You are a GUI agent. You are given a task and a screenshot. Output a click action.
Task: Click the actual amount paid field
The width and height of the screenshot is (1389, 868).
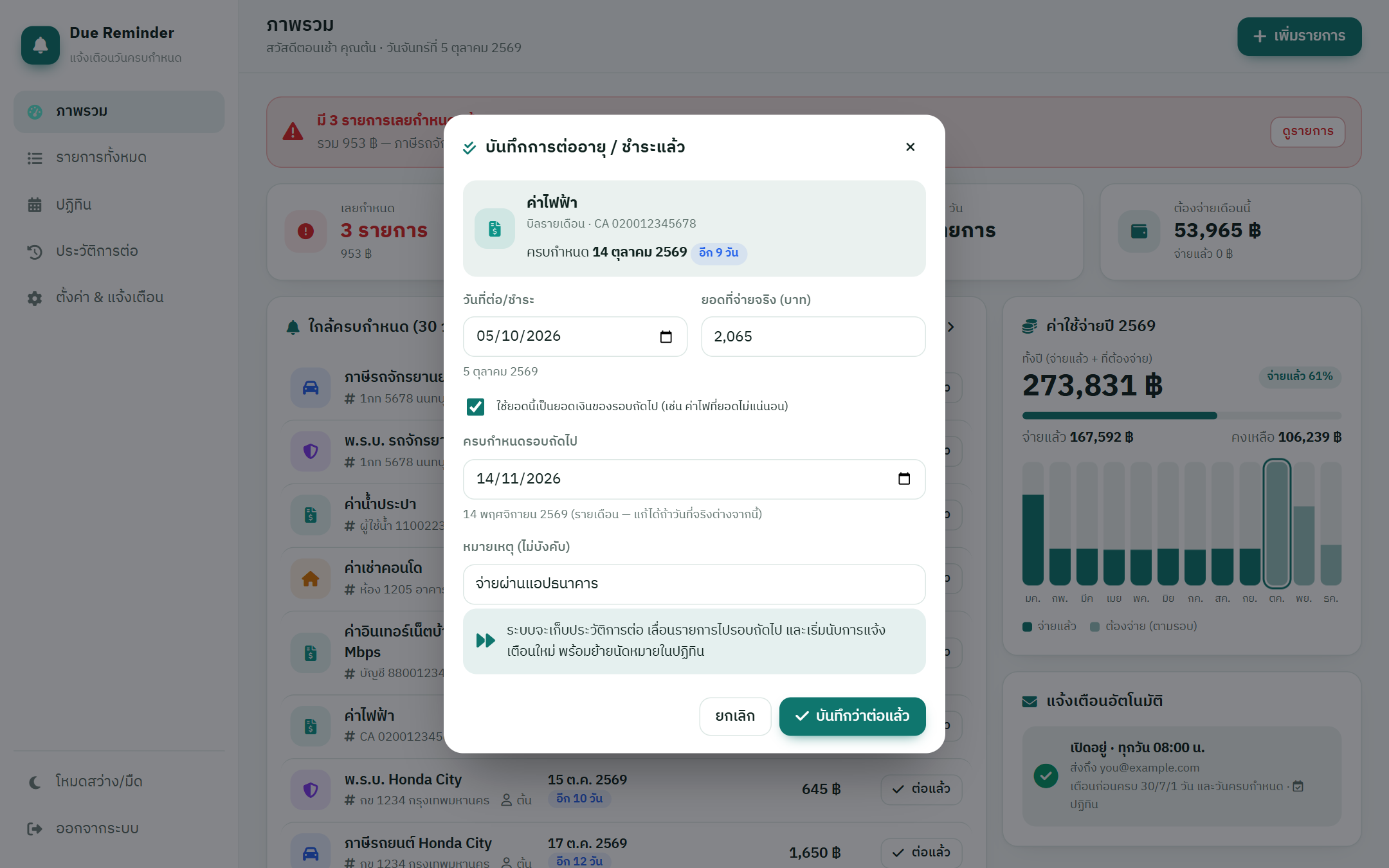(813, 336)
